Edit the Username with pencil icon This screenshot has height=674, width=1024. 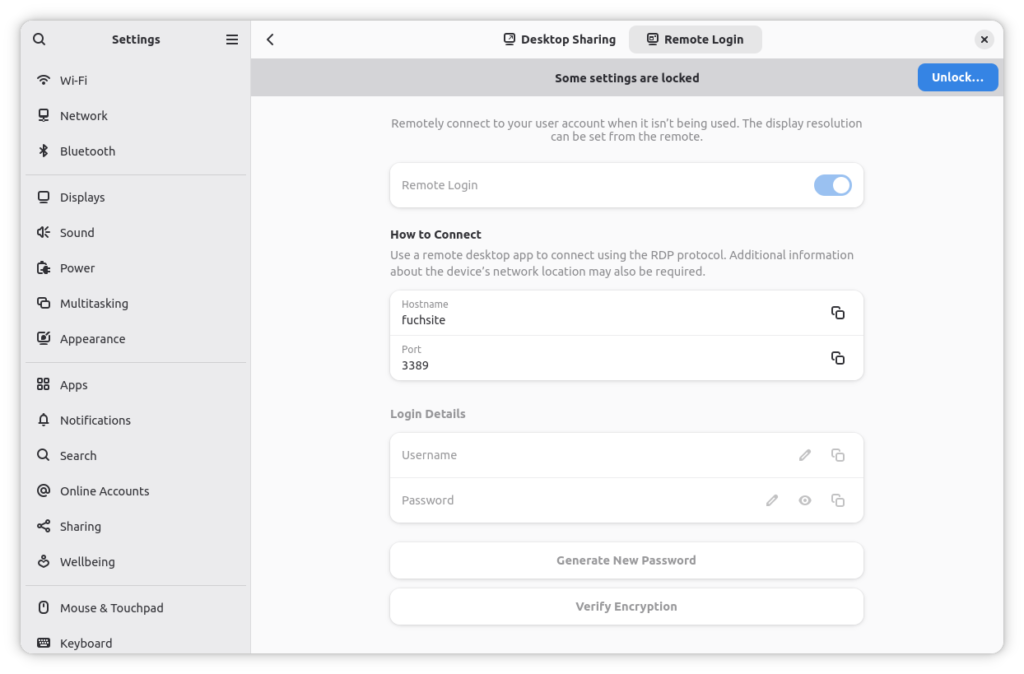805,455
